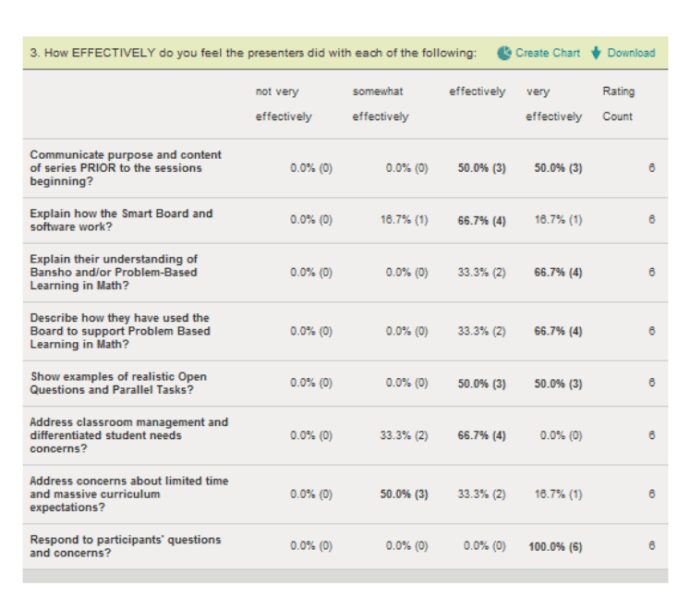Image resolution: width=690 pixels, height=598 pixels.
Task: Select the 'Respond to participants' questions' row label
Action: [x=126, y=546]
